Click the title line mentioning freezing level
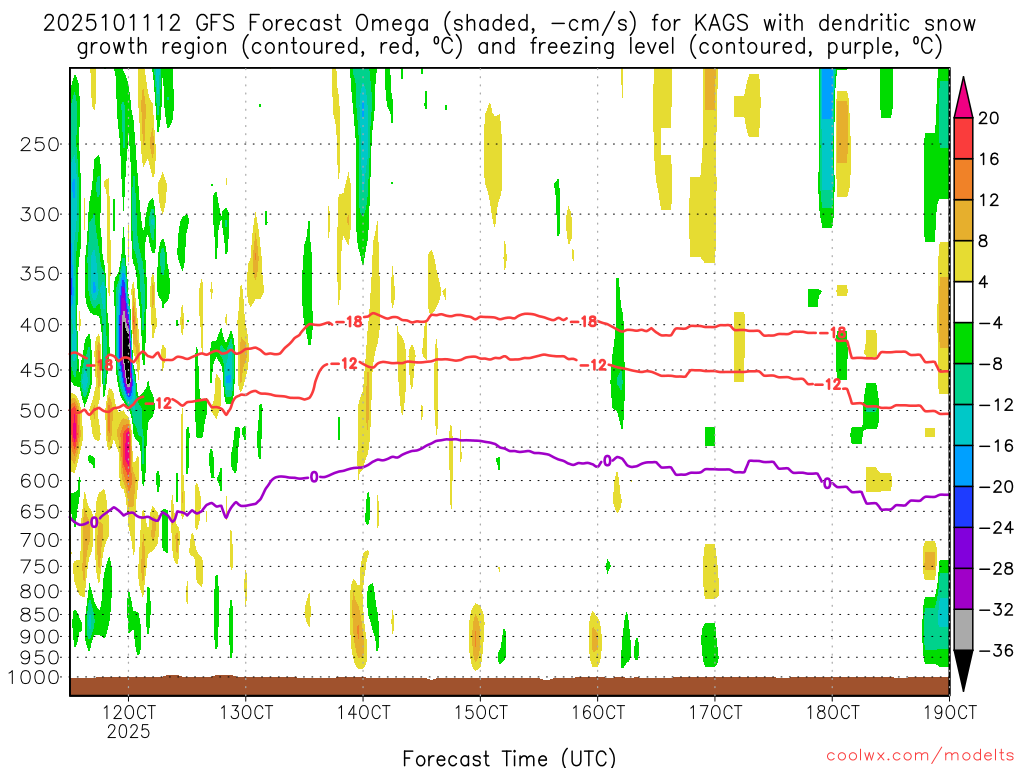 point(509,47)
